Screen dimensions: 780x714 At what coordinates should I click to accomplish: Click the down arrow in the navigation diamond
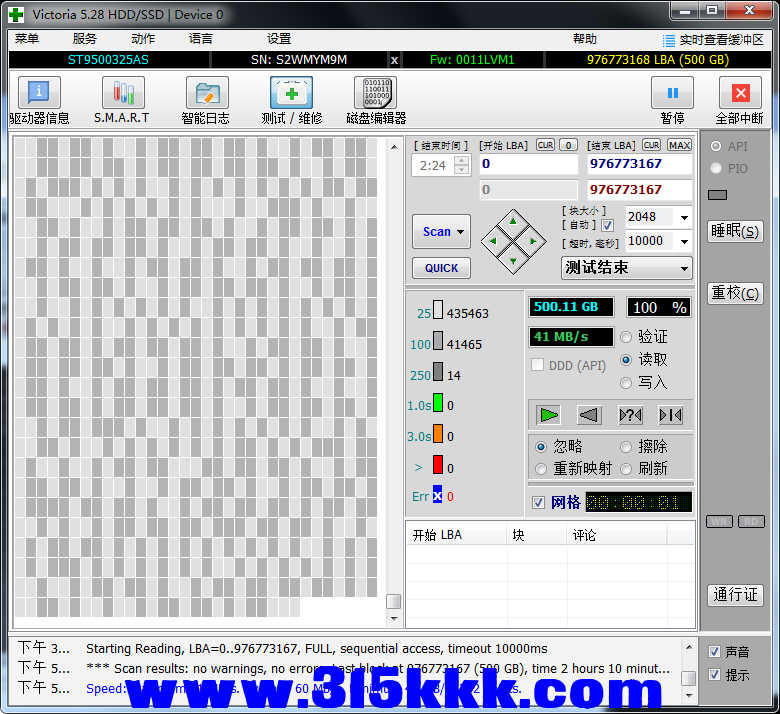pos(513,261)
